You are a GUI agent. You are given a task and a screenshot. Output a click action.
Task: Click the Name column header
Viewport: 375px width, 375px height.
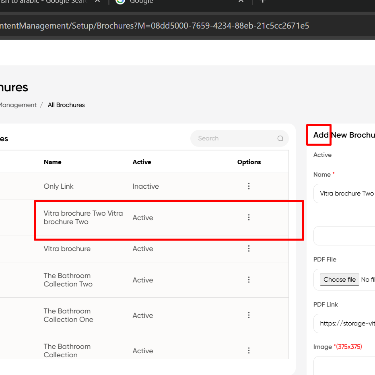52,162
